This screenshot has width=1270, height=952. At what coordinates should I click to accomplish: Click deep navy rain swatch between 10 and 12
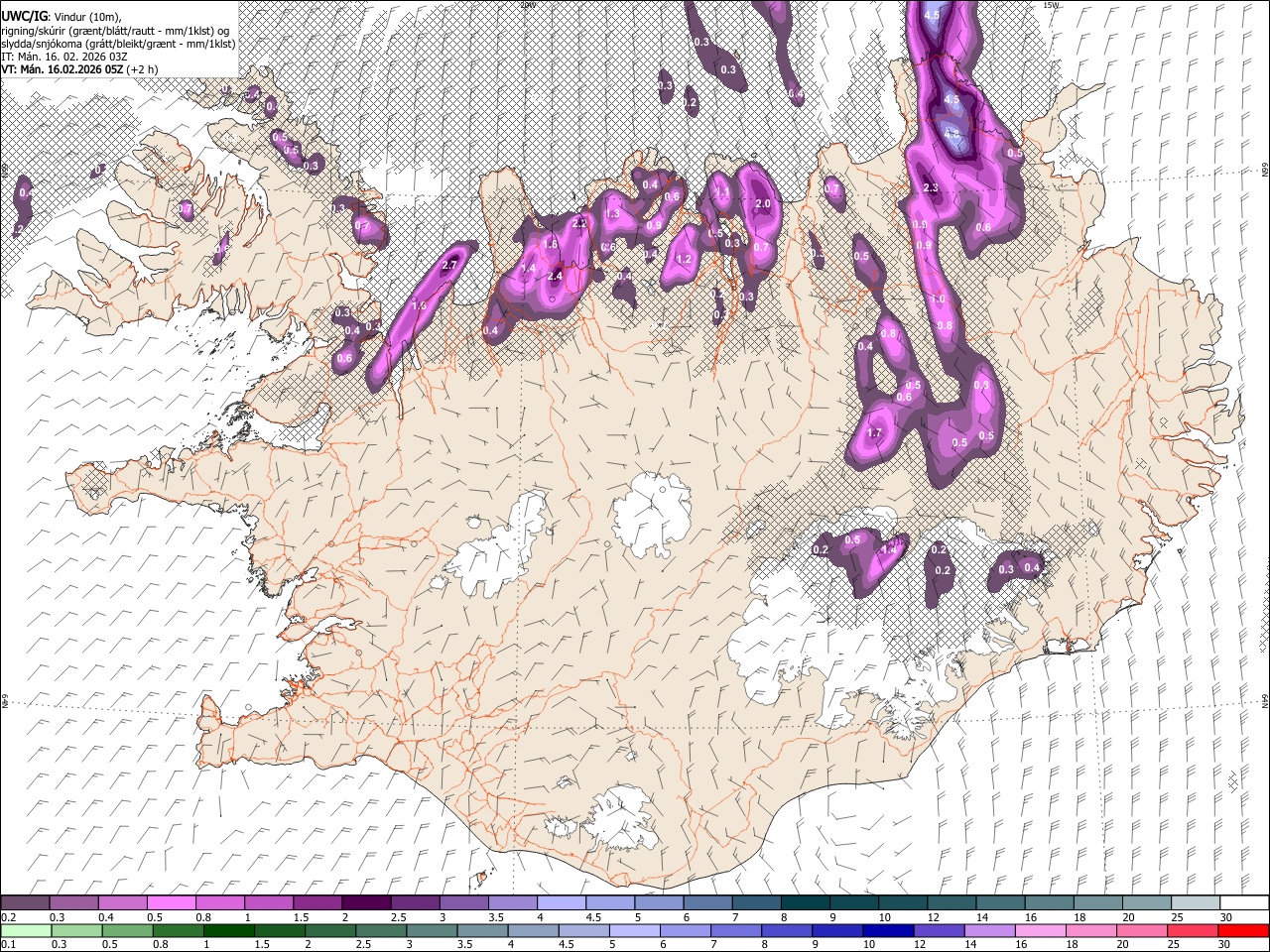[886, 930]
